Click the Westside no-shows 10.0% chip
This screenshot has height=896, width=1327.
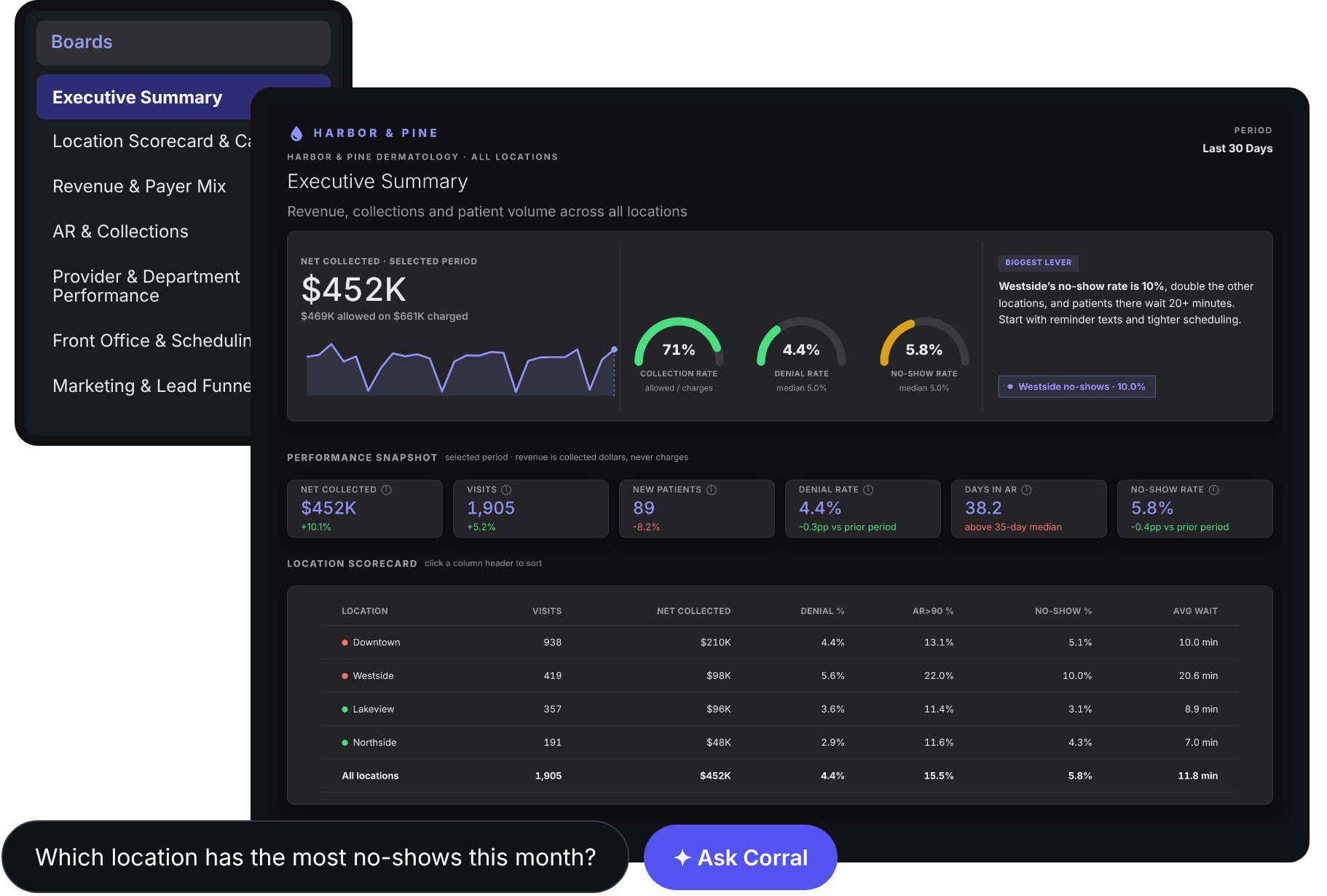[1076, 387]
